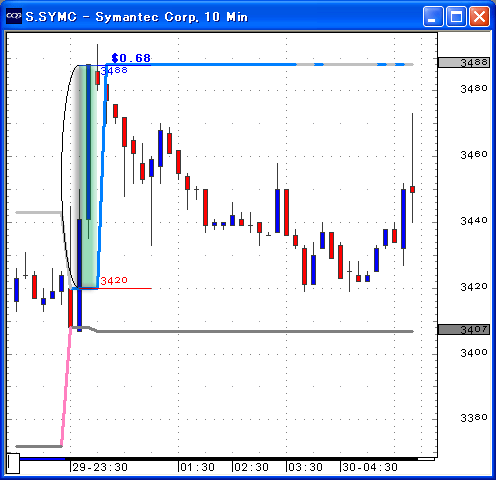Select the 02:30 time axis label
The width and height of the screenshot is (496, 480).
click(x=251, y=467)
